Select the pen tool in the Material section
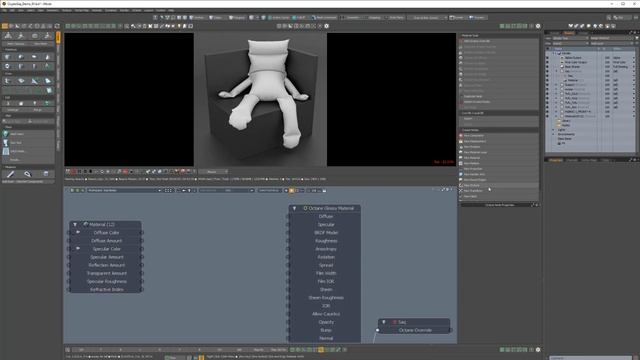640x360 pixels. 11,174
